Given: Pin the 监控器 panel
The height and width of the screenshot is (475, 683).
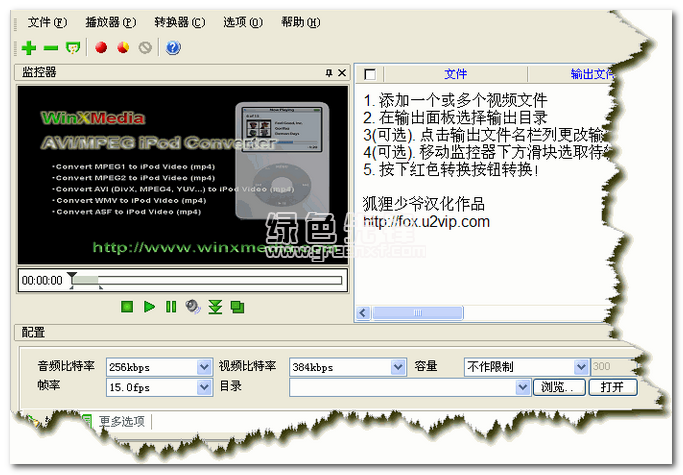Looking at the screenshot, I should pyautogui.click(x=329, y=73).
